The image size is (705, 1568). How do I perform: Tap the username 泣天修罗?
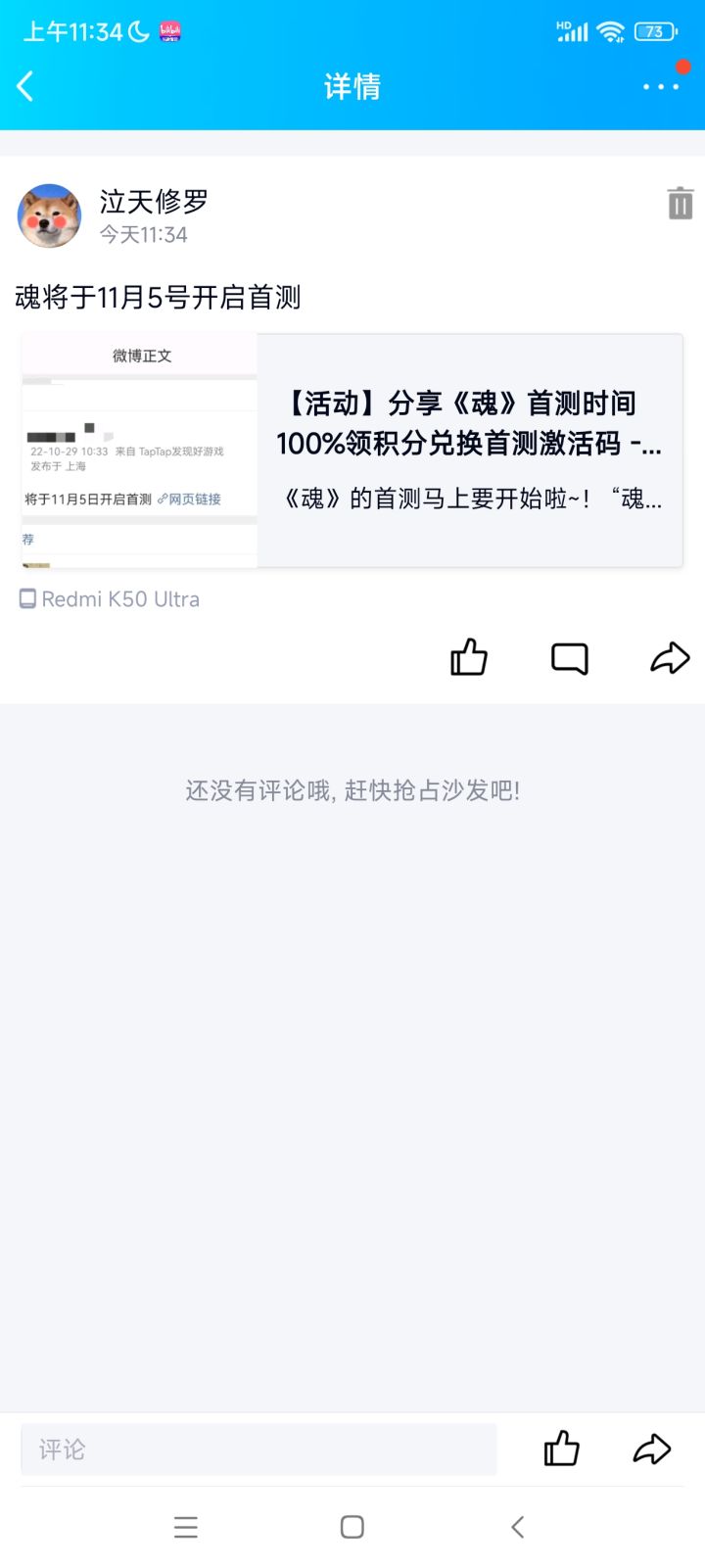coord(154,201)
